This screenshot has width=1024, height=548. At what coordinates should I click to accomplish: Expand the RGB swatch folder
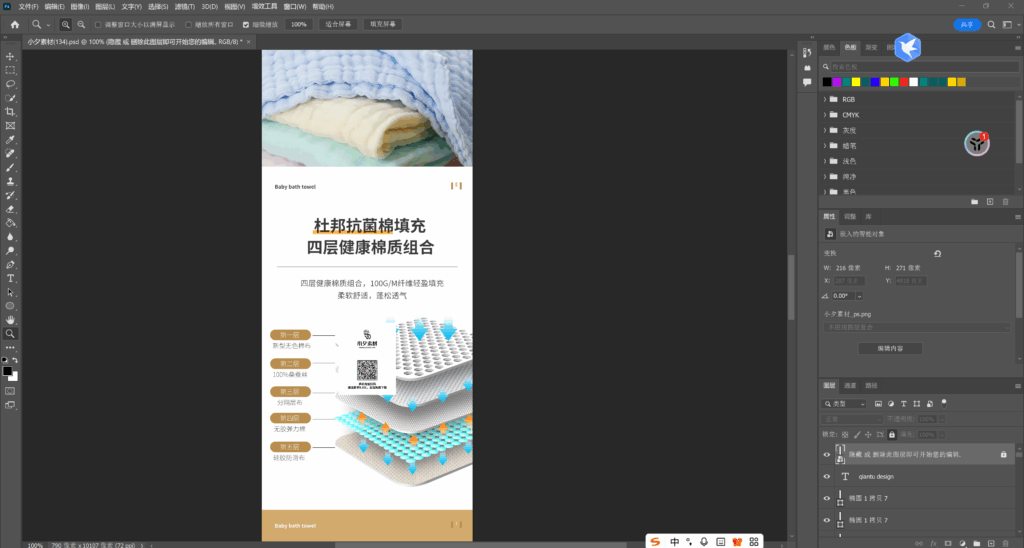pyautogui.click(x=825, y=99)
